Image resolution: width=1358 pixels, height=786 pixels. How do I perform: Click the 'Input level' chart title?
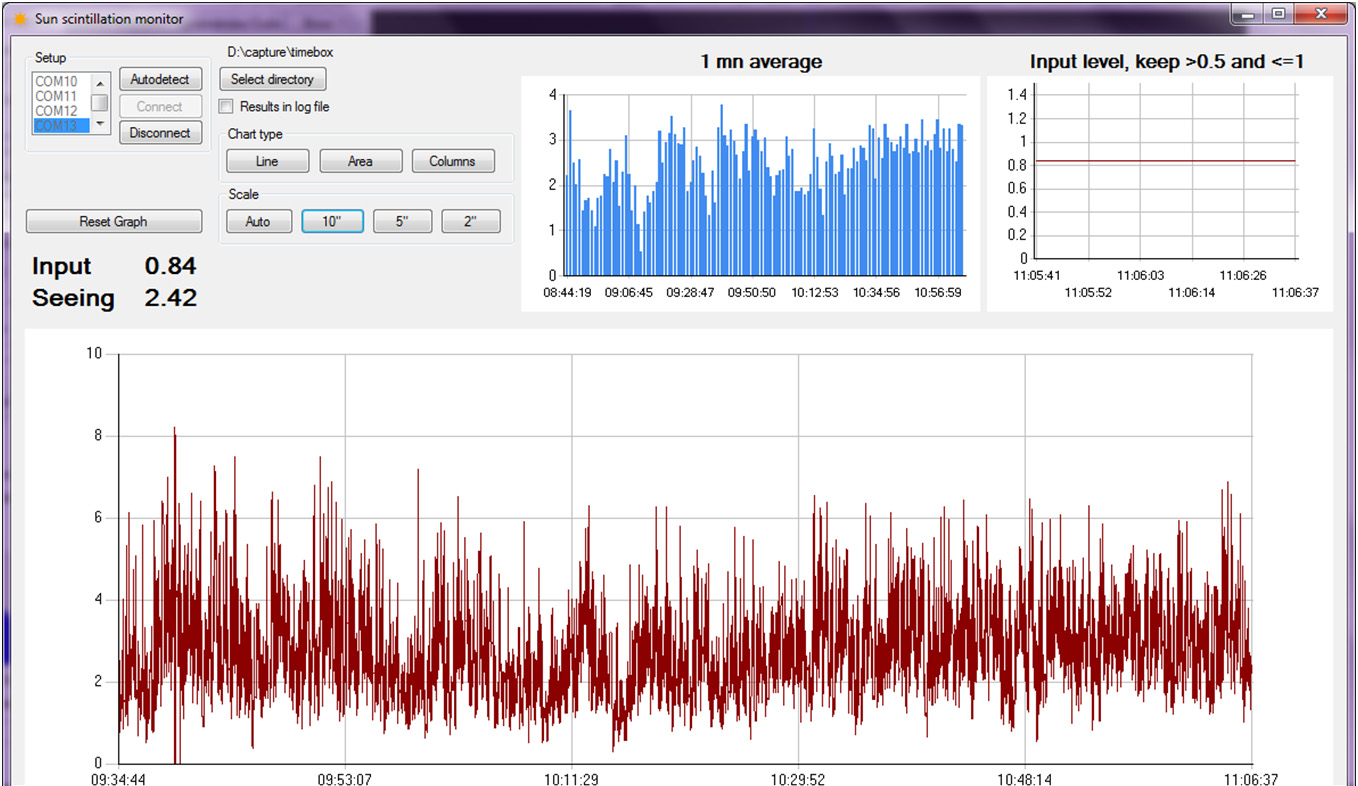(x=1167, y=62)
